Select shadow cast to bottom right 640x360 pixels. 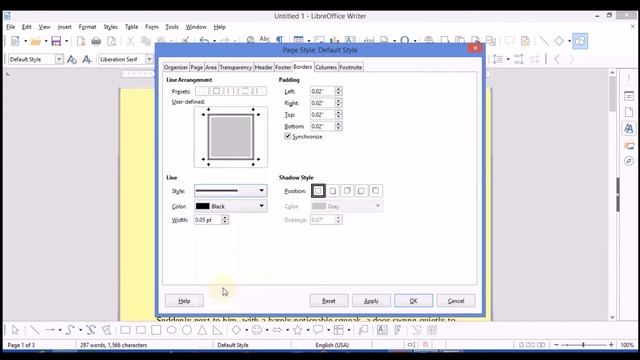tap(333, 191)
